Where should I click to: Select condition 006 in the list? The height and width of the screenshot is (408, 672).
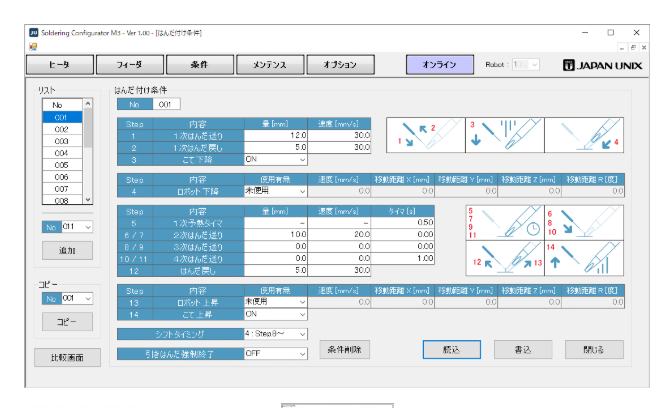click(x=62, y=177)
